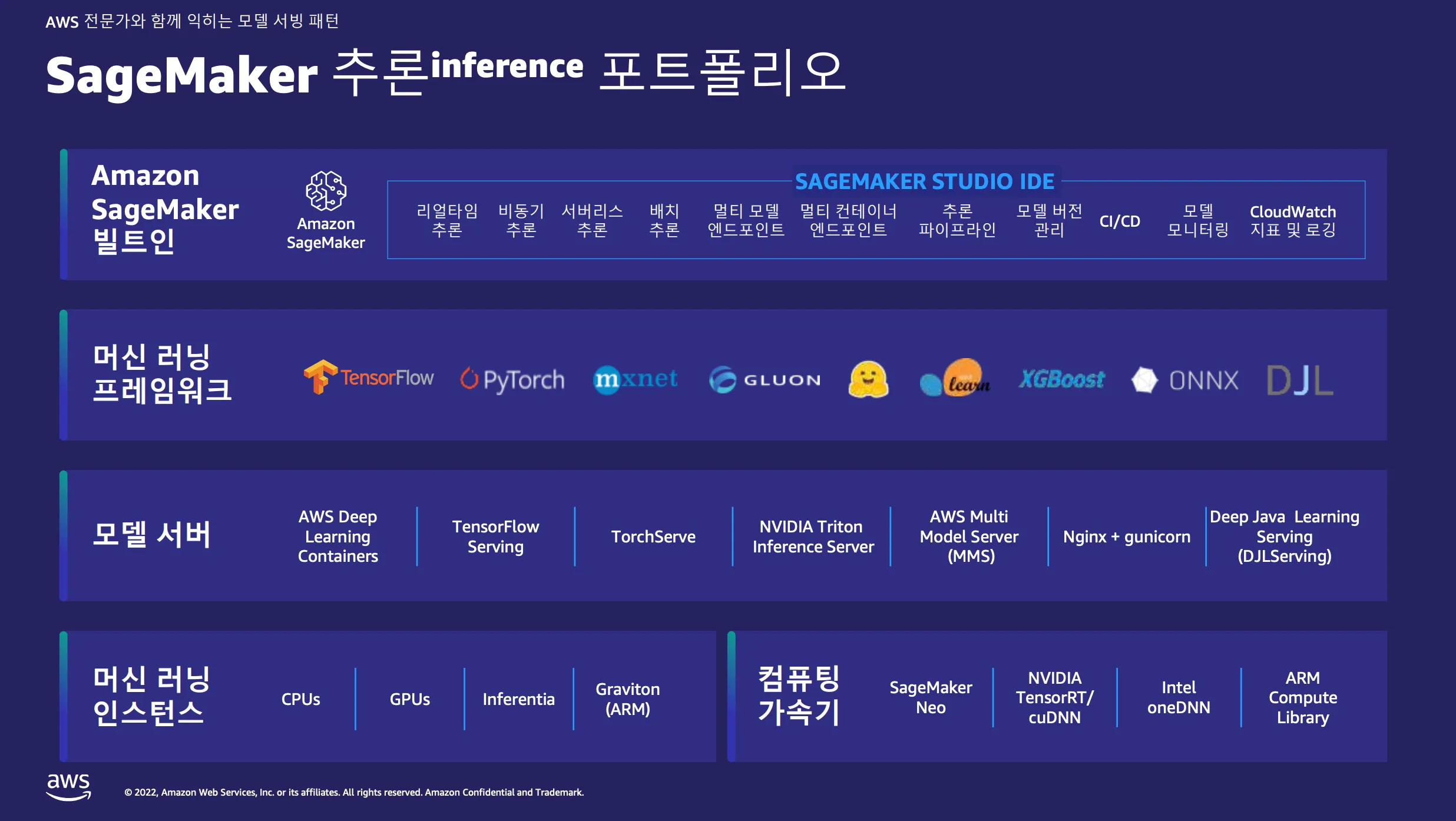Viewport: 1456px width, 821px height.
Task: Select the Intel oneDNN accelerator
Action: point(1179,697)
